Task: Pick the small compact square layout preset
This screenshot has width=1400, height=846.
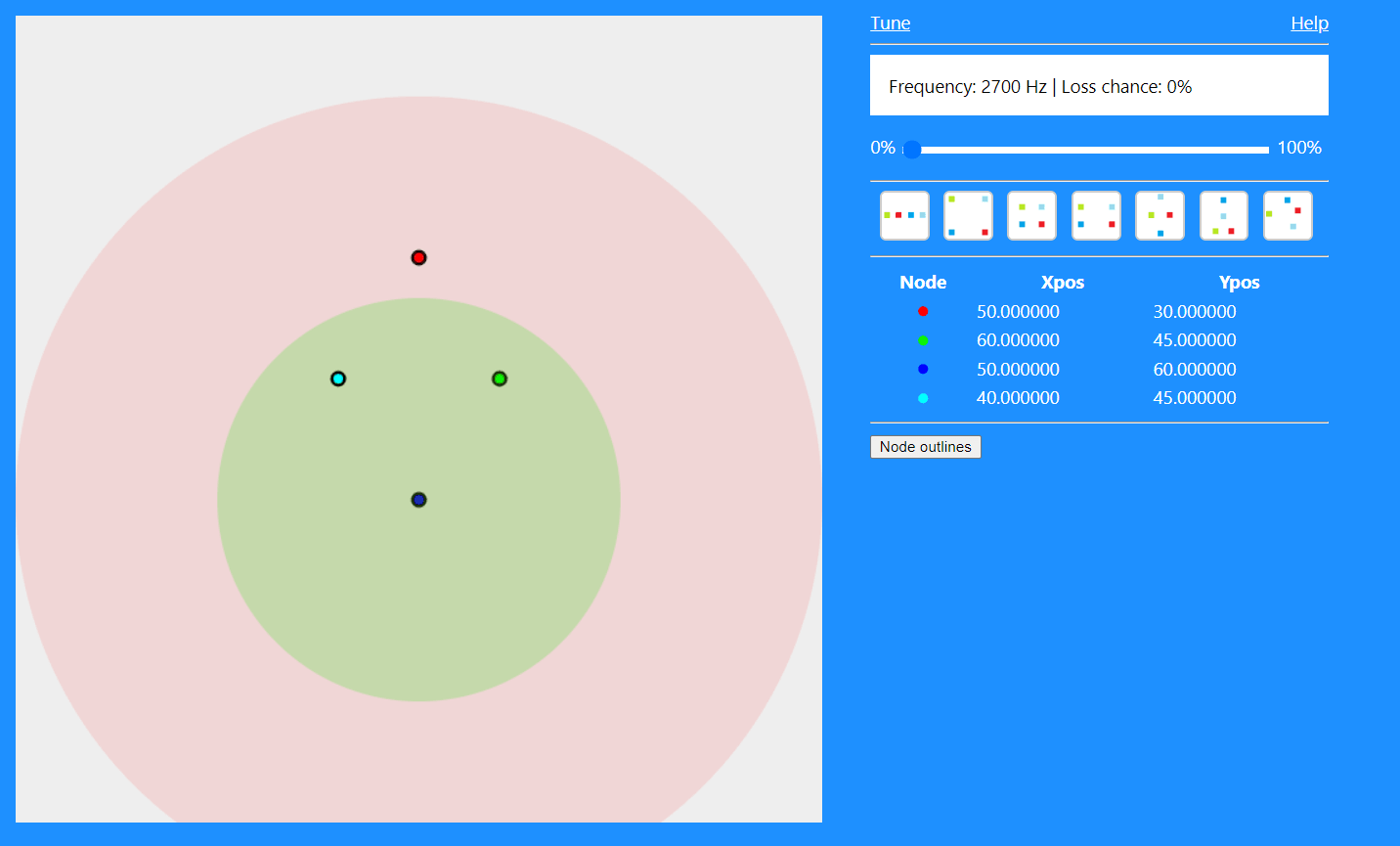Action: click(x=1031, y=215)
